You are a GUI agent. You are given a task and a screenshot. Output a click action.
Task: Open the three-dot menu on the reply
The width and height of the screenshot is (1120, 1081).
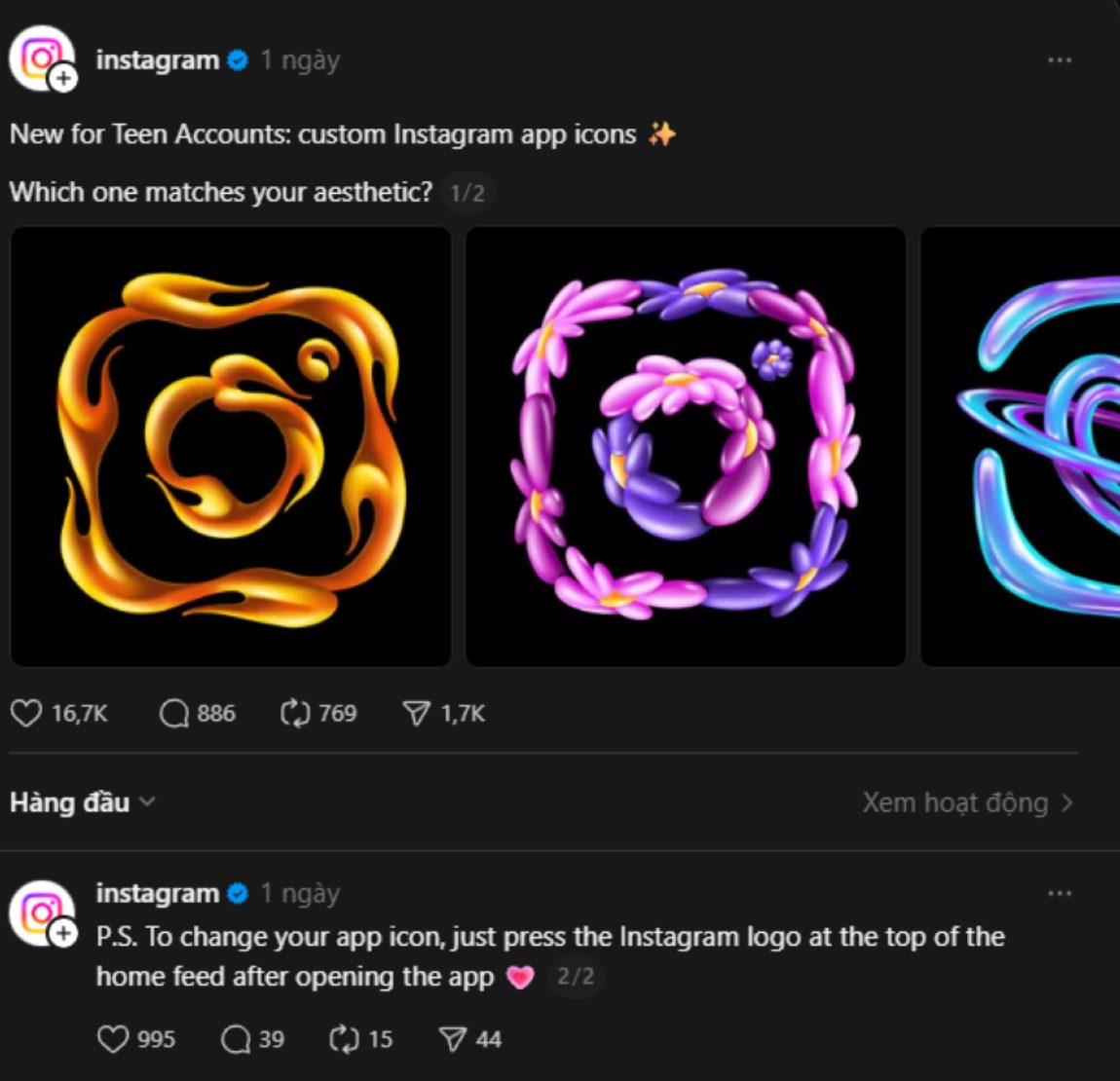[x=1059, y=892]
